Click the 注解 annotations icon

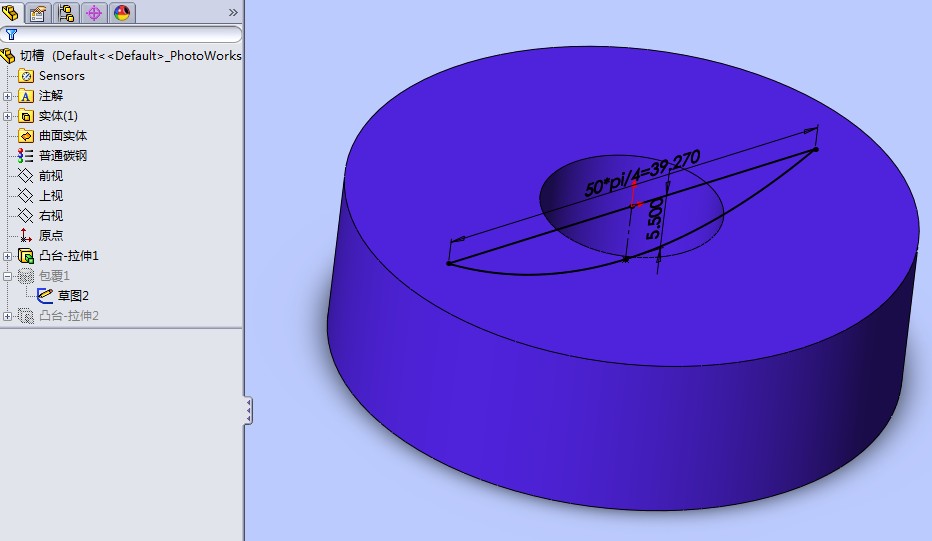point(26,96)
